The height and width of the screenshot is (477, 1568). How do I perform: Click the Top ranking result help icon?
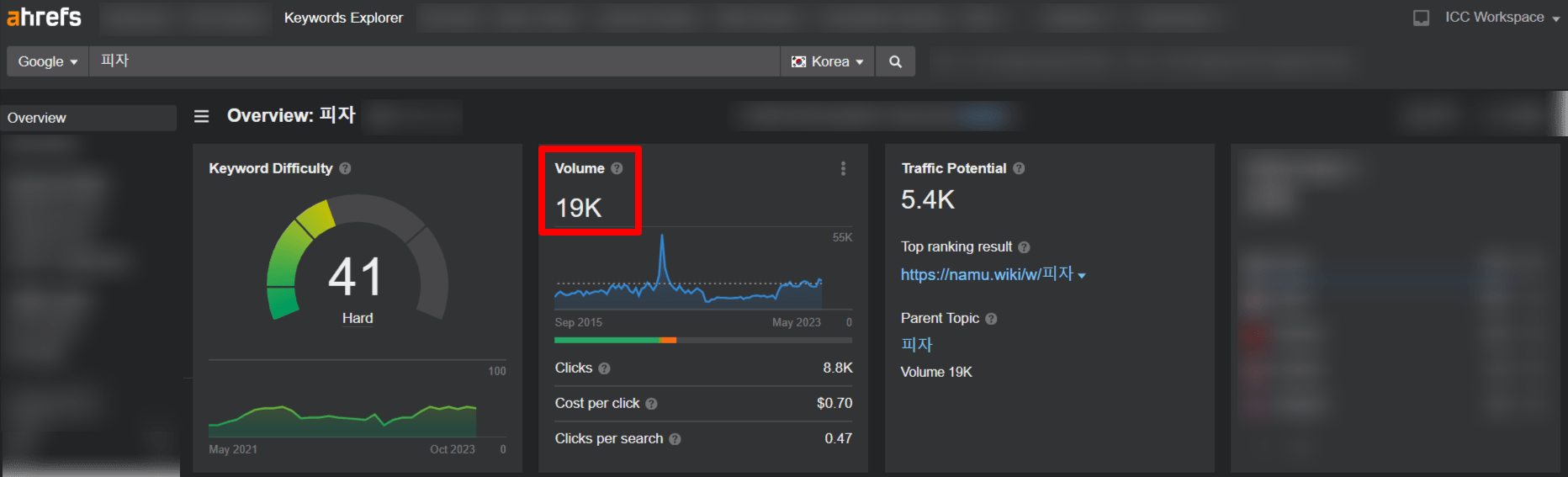[1024, 247]
